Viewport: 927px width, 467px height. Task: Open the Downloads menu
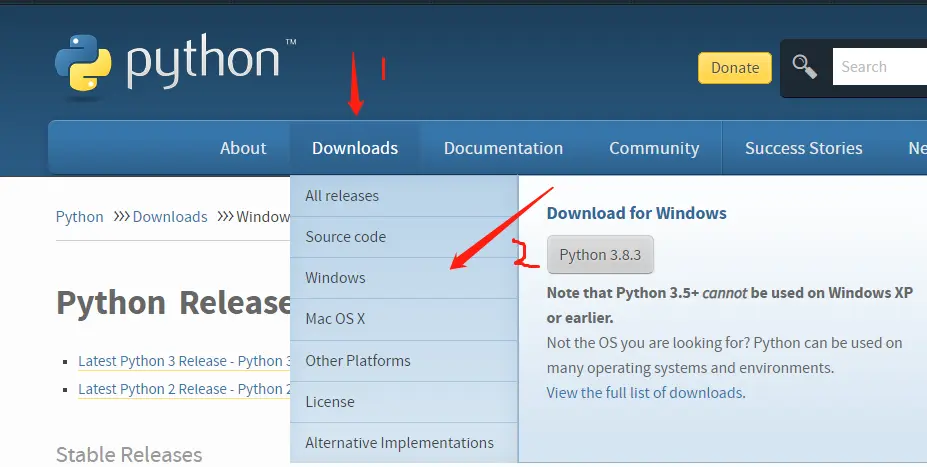355,148
